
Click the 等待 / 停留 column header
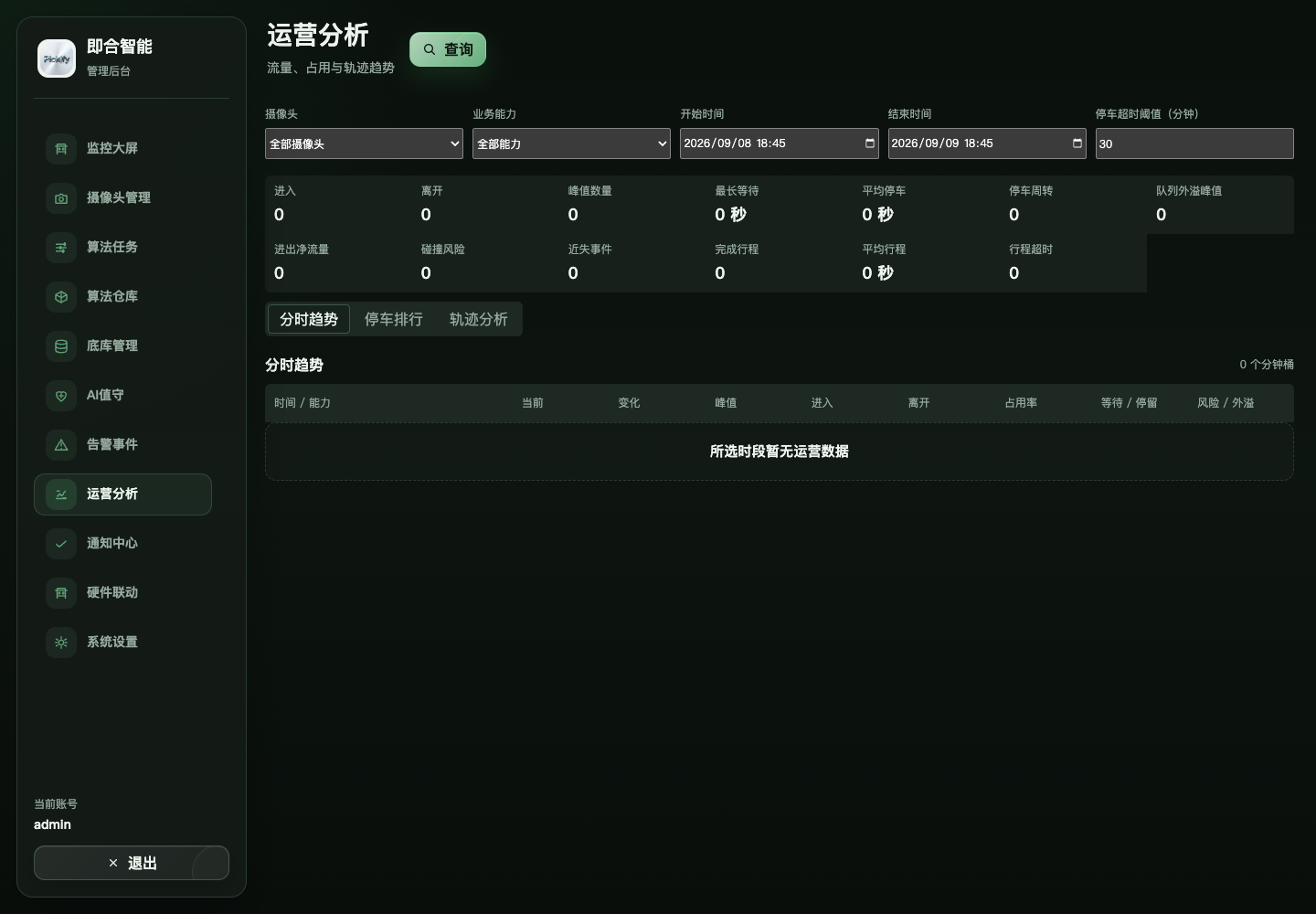click(1130, 403)
